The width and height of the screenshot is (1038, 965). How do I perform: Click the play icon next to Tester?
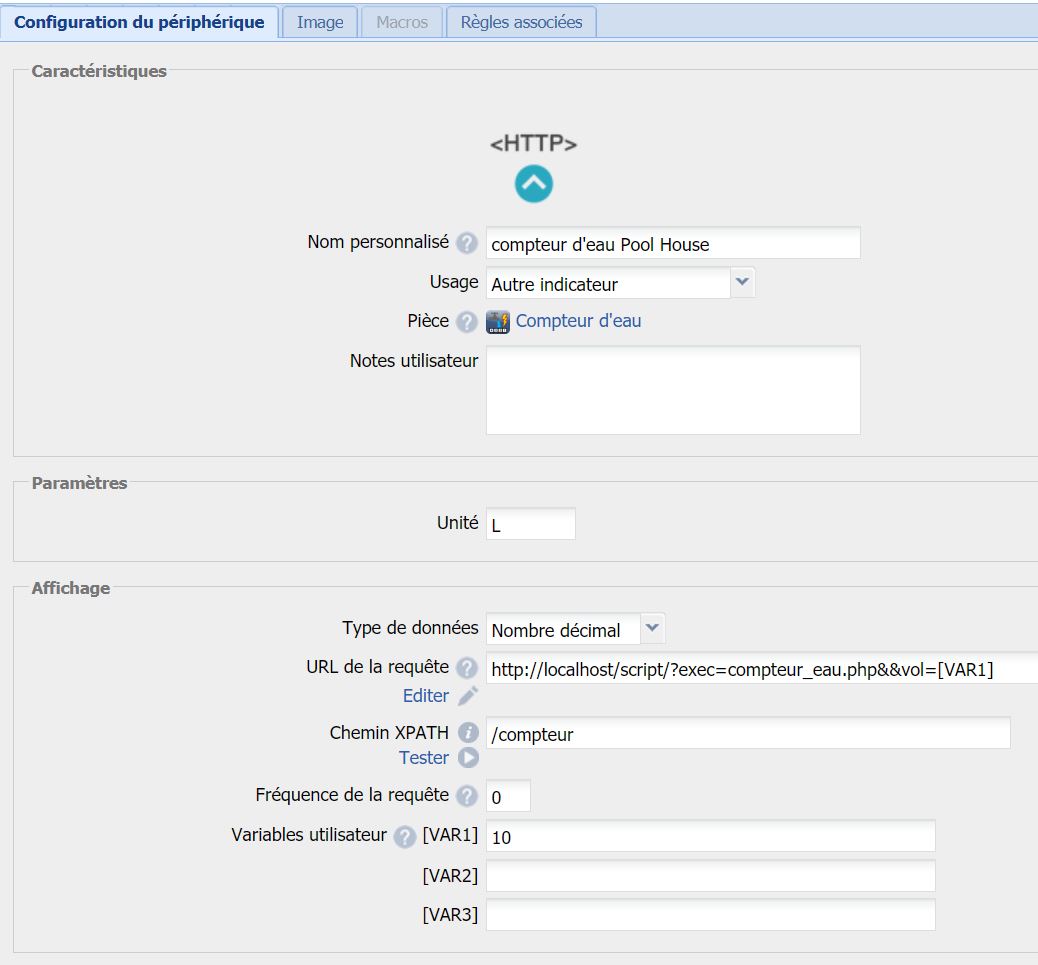point(468,758)
